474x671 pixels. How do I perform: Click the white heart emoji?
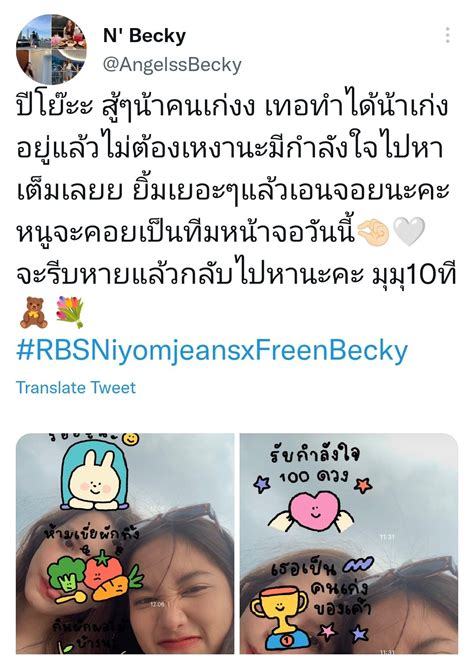click(409, 232)
